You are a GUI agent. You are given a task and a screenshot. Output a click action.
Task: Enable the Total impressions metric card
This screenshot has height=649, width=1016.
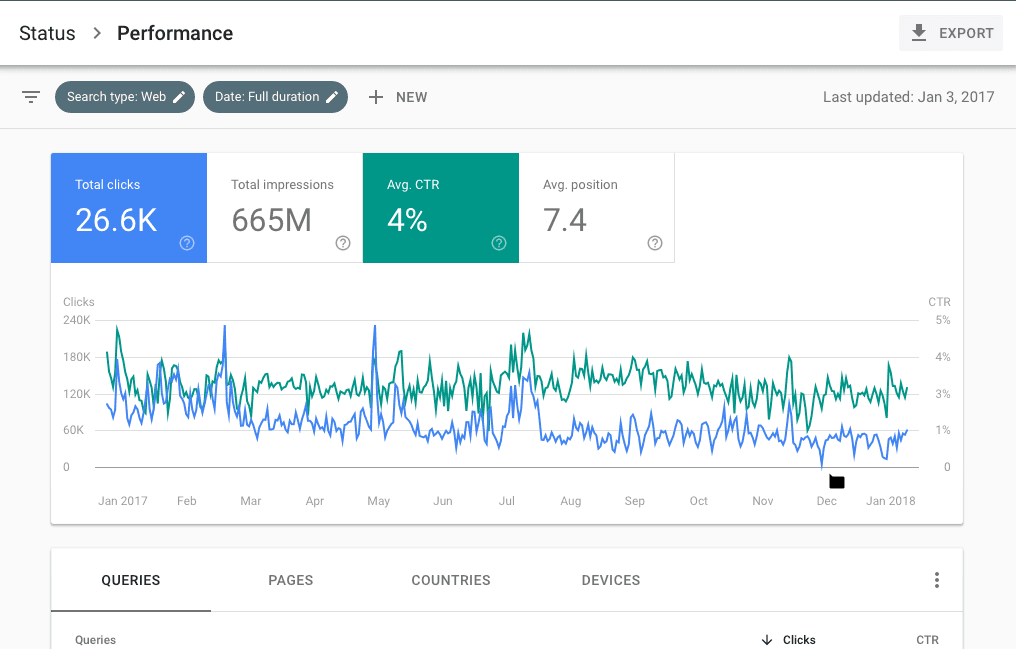point(285,208)
